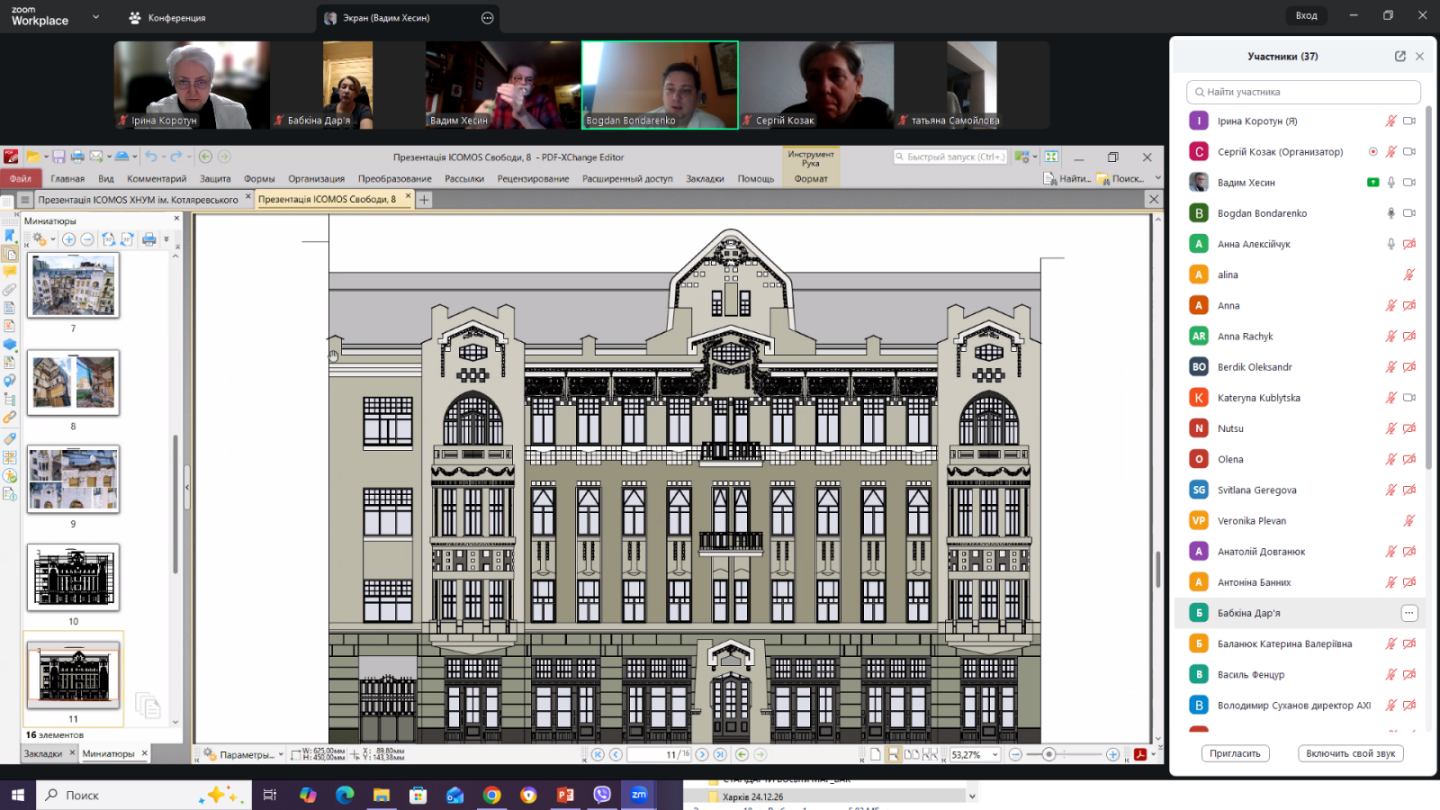Screen dimensions: 1440x810
Task: Click the Redo arrow in PDF-XChange toolbar
Action: click(178, 156)
